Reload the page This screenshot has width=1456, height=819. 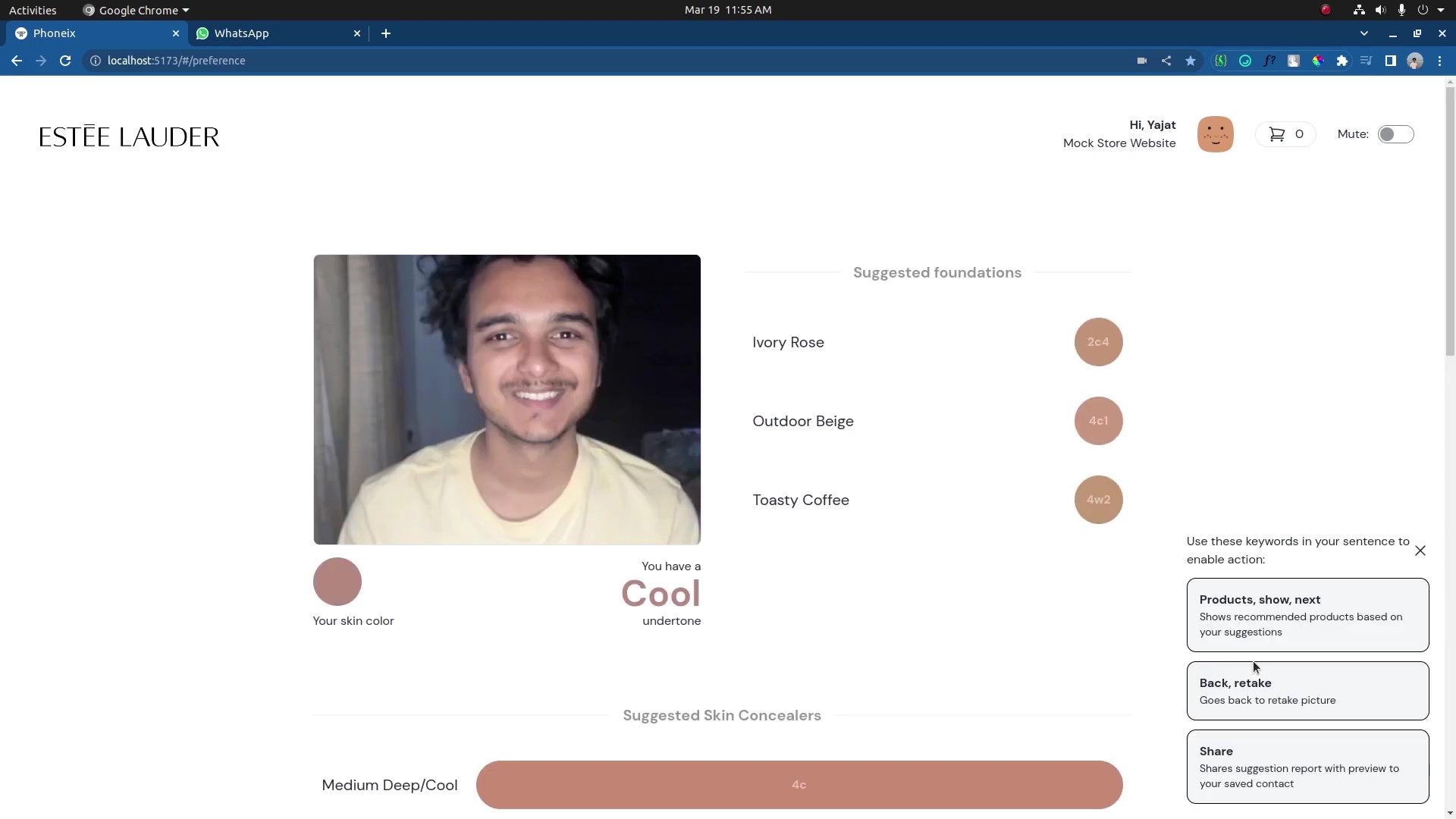65,61
